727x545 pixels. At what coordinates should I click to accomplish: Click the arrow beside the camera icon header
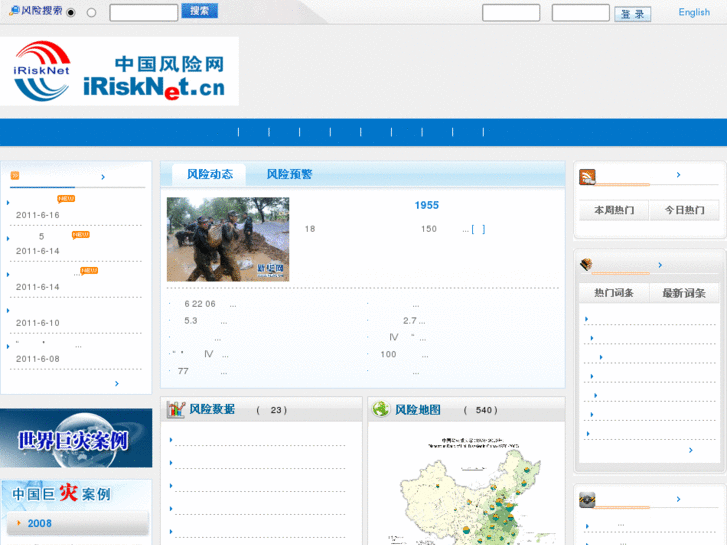coord(678,499)
